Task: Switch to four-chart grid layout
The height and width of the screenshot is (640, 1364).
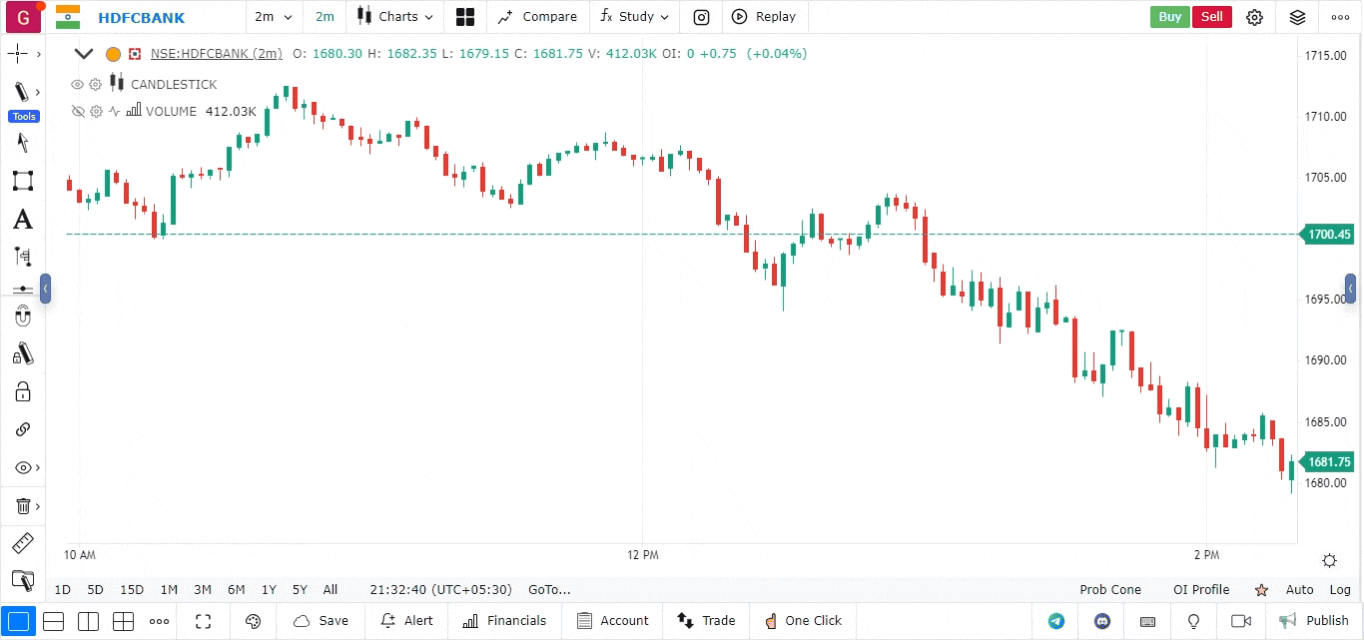Action: pos(123,621)
